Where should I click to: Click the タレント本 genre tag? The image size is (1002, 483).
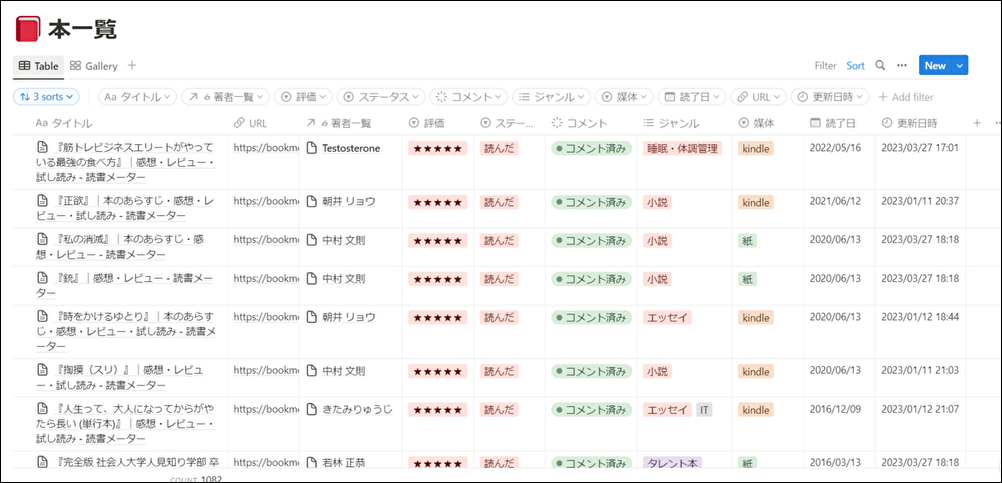click(672, 462)
